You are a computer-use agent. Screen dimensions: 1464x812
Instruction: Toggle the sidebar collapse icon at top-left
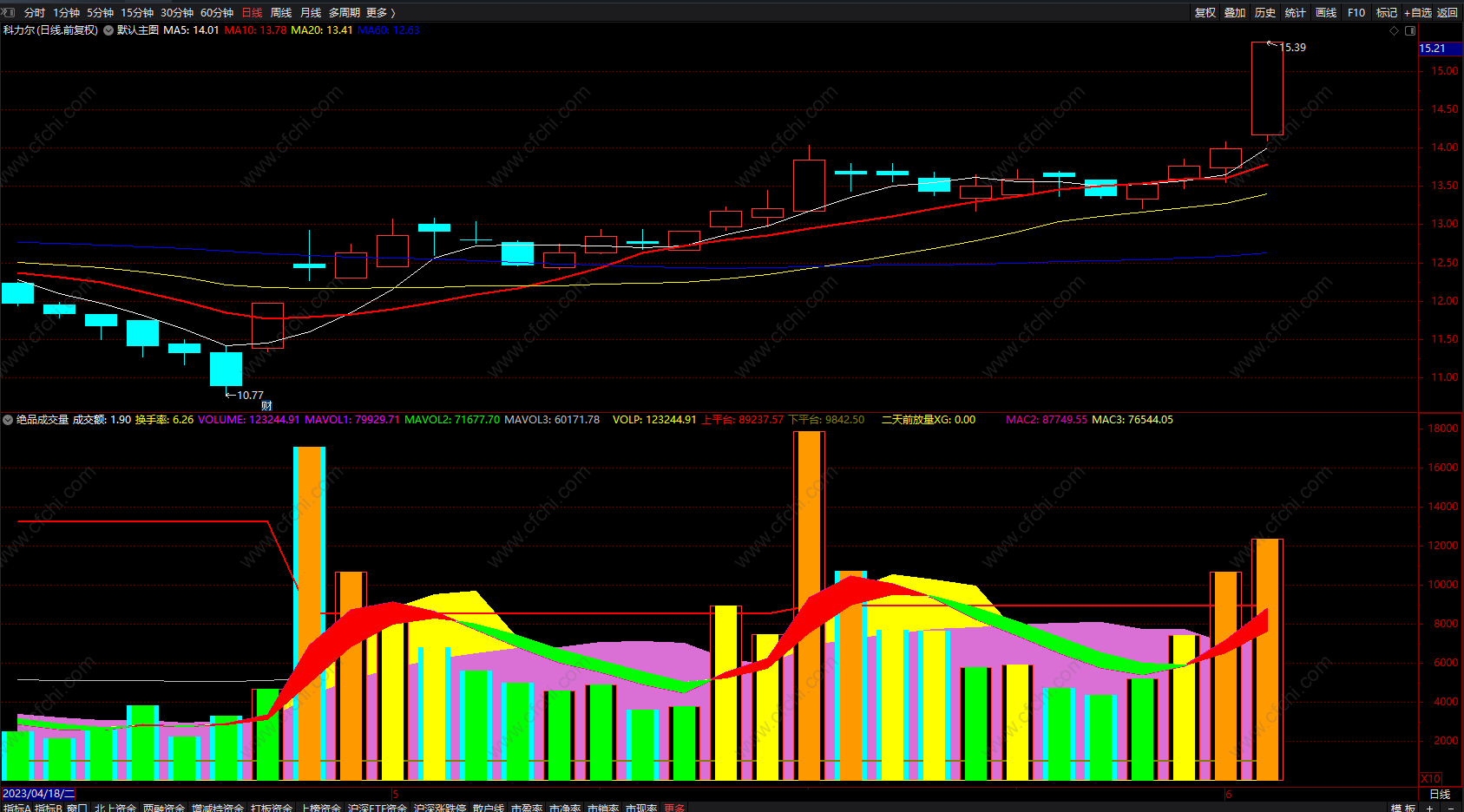(x=10, y=12)
